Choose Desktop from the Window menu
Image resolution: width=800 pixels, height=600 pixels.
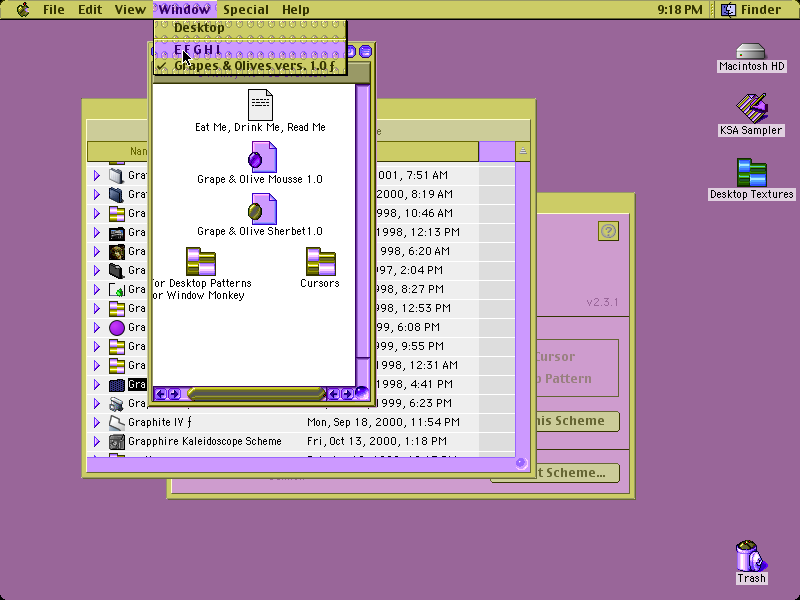(x=250, y=28)
